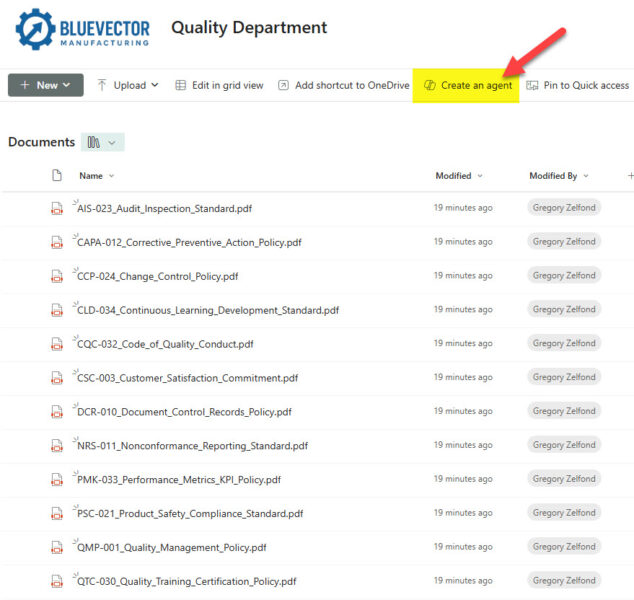Screen dimensions: 634x600
Task: Expand the Upload dropdown chevron
Action: 155,85
